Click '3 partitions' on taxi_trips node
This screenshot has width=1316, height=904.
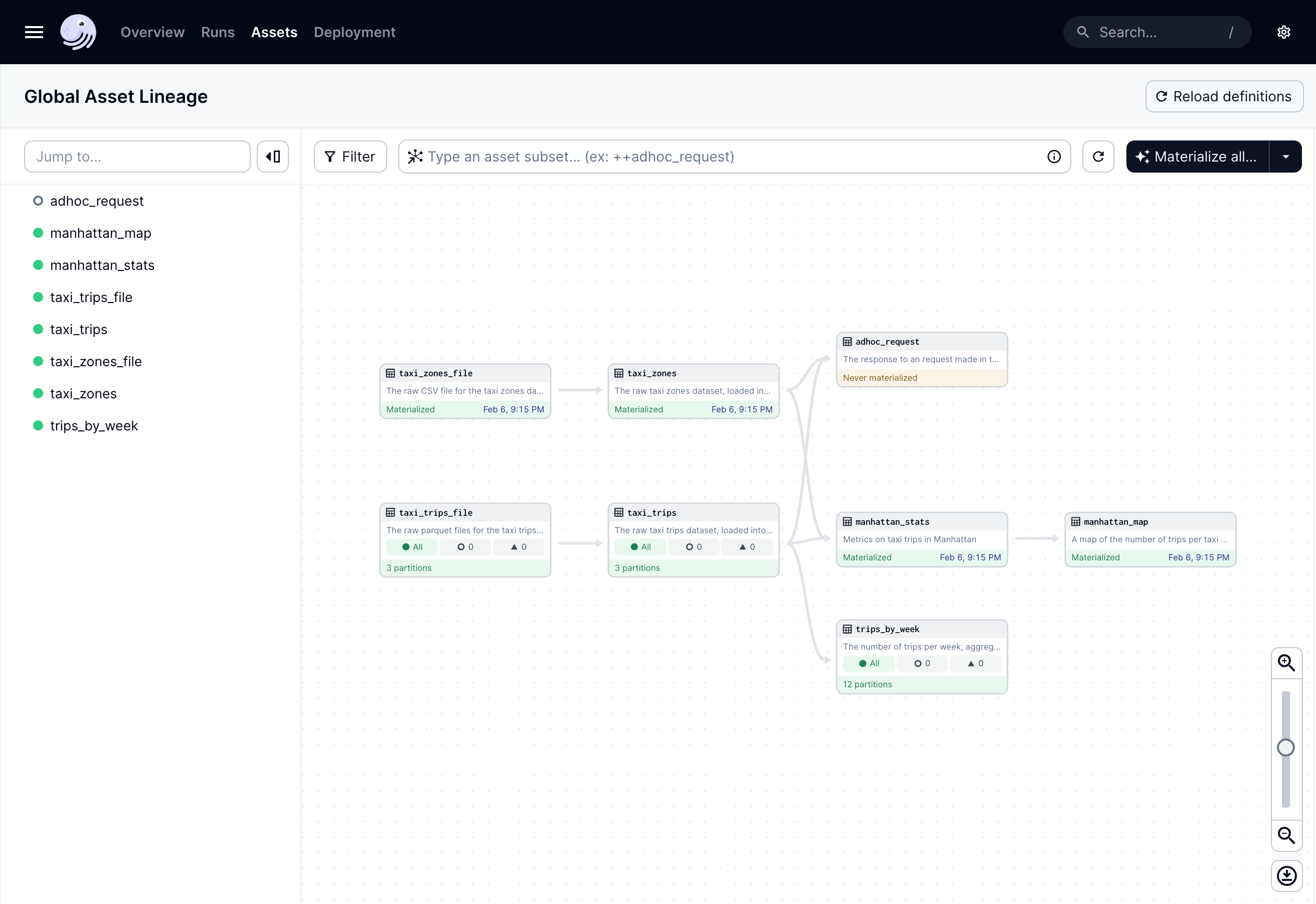[x=637, y=568]
